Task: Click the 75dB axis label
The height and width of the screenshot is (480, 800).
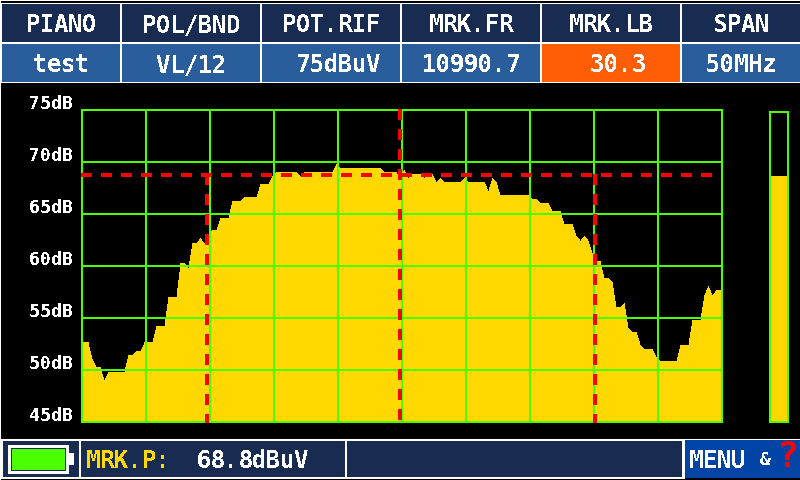Action: 51,103
